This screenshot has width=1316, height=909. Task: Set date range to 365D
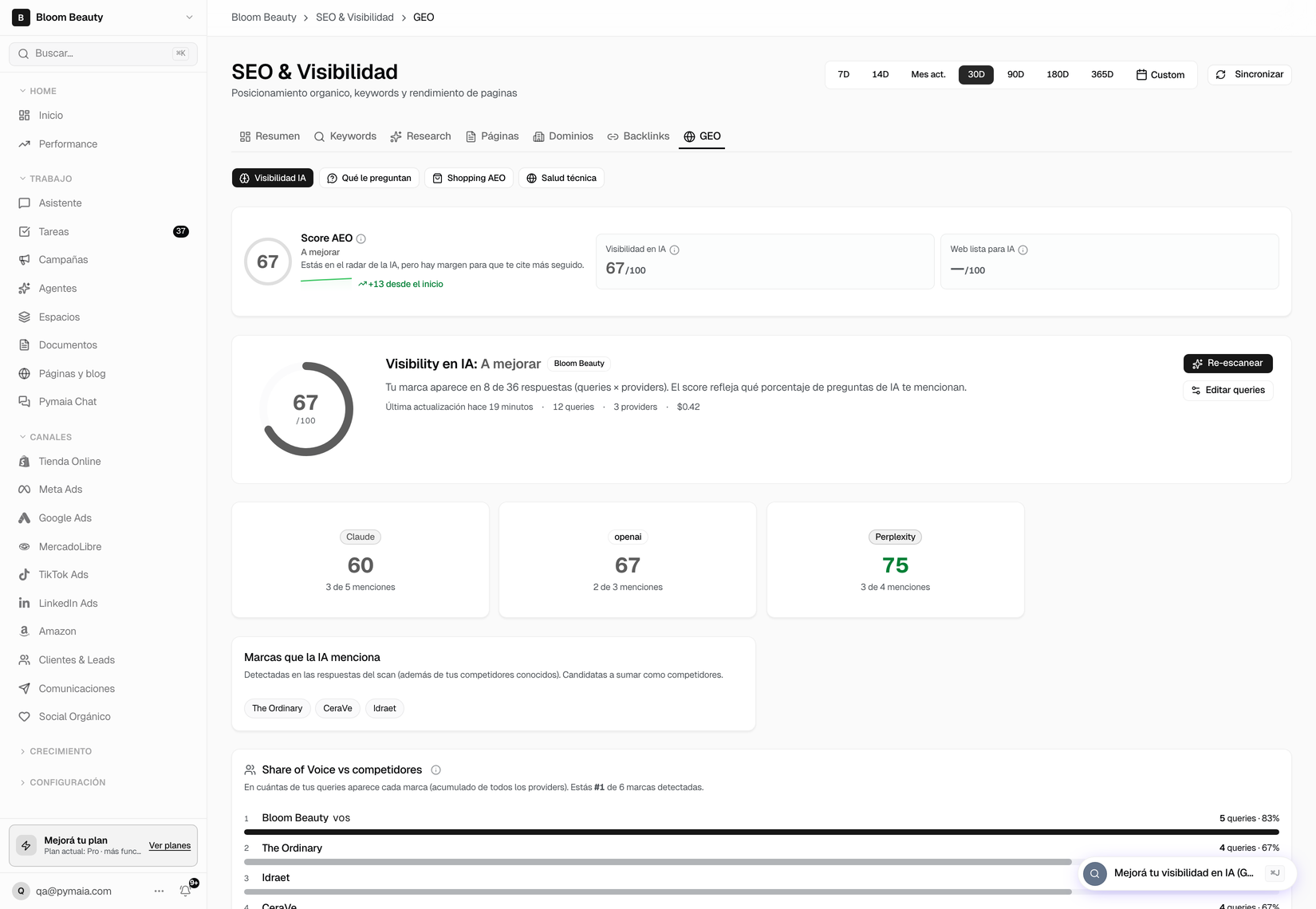[1102, 75]
